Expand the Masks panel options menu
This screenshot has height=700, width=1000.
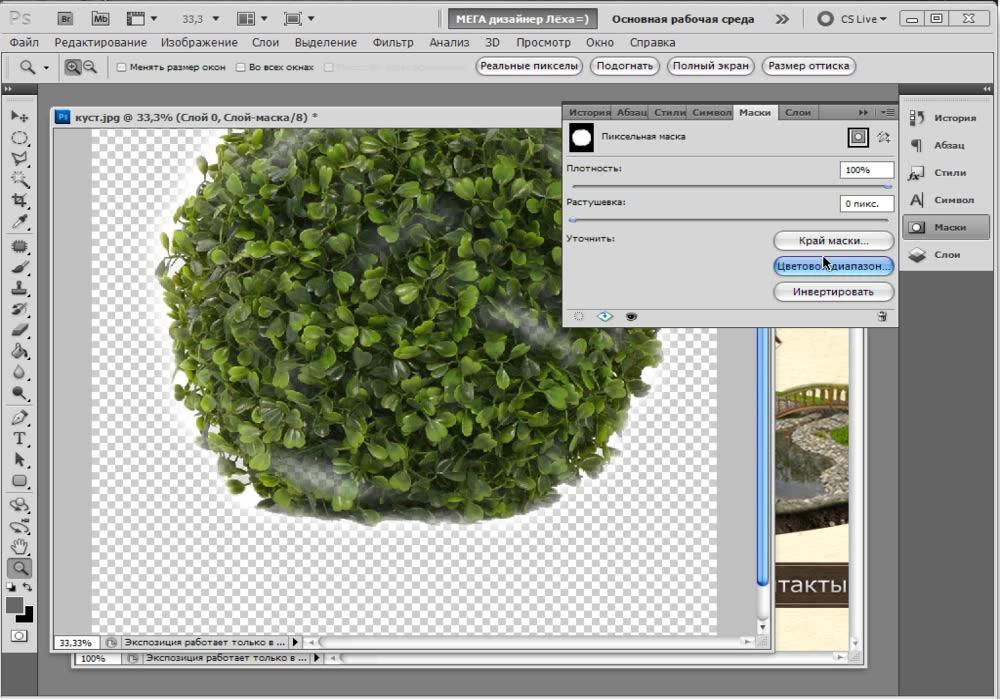tap(887, 112)
